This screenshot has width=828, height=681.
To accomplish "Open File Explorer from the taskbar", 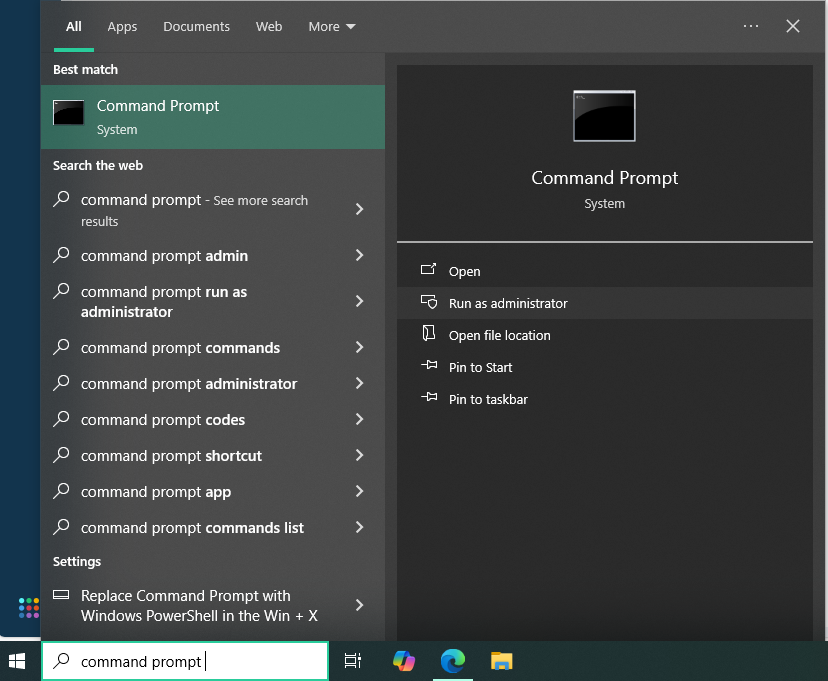I will 501,661.
